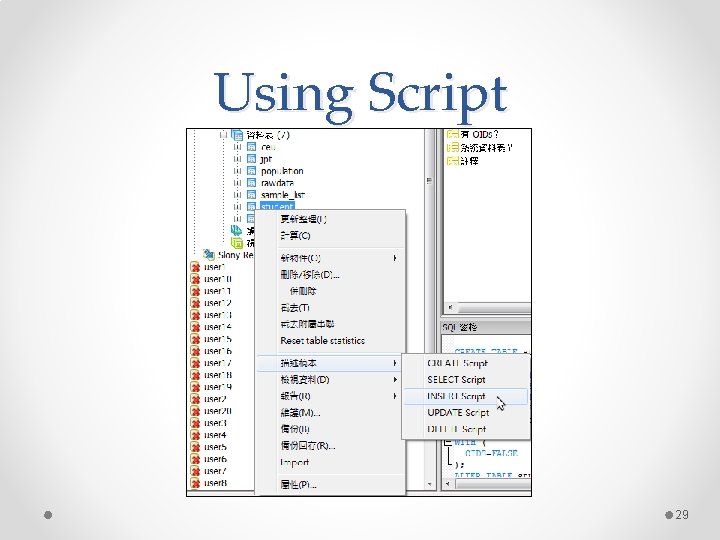Click the '註釋' property row icon
This screenshot has width=720, height=540.
pos(453,161)
